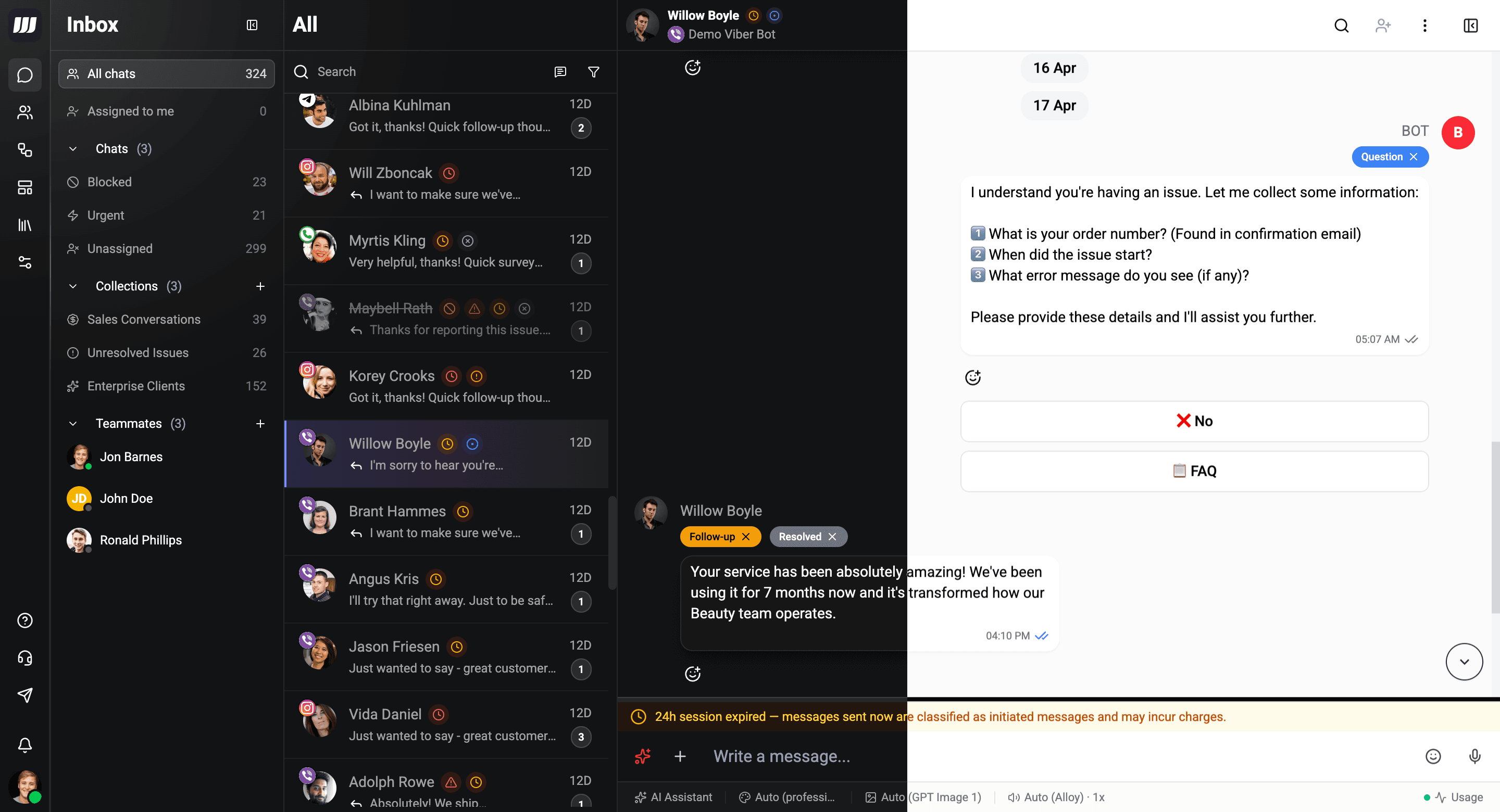
Task: Collapse the Teammates section
Action: coord(73,424)
